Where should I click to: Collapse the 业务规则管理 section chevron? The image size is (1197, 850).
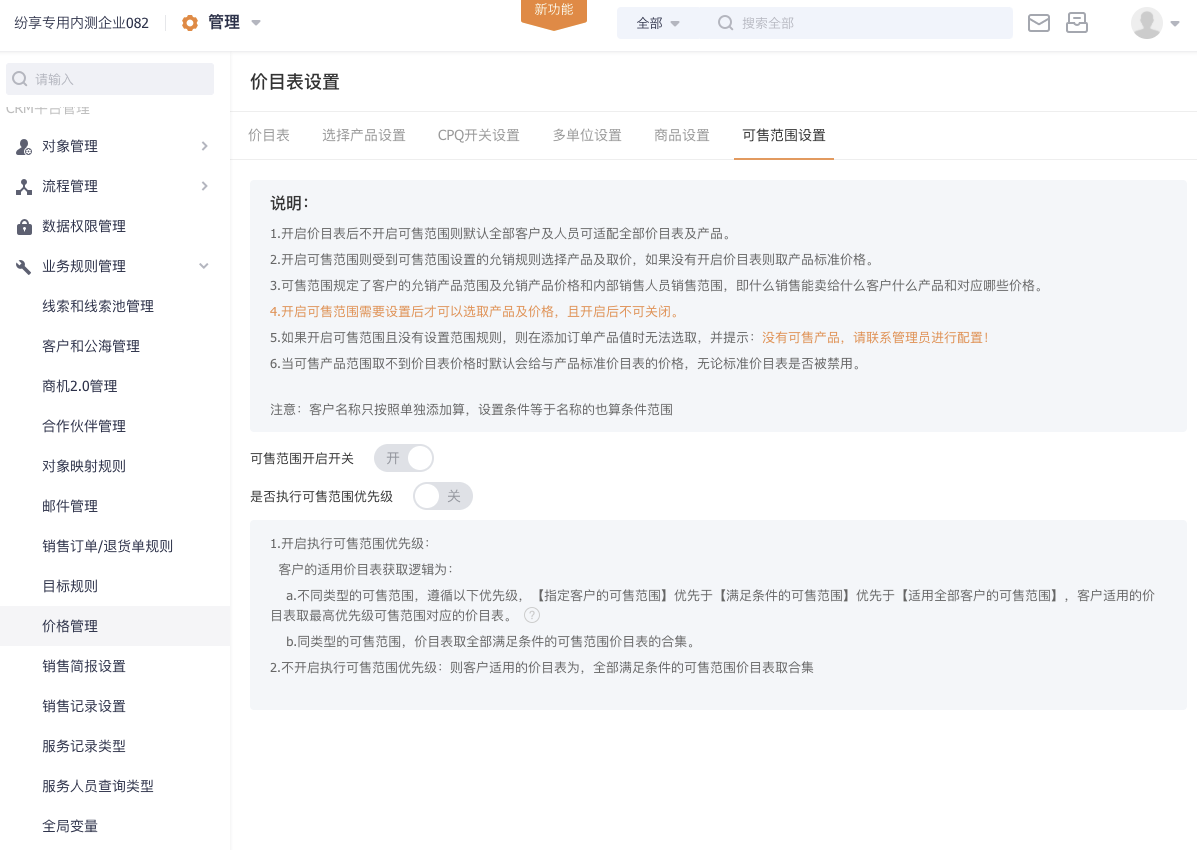[x=204, y=266]
